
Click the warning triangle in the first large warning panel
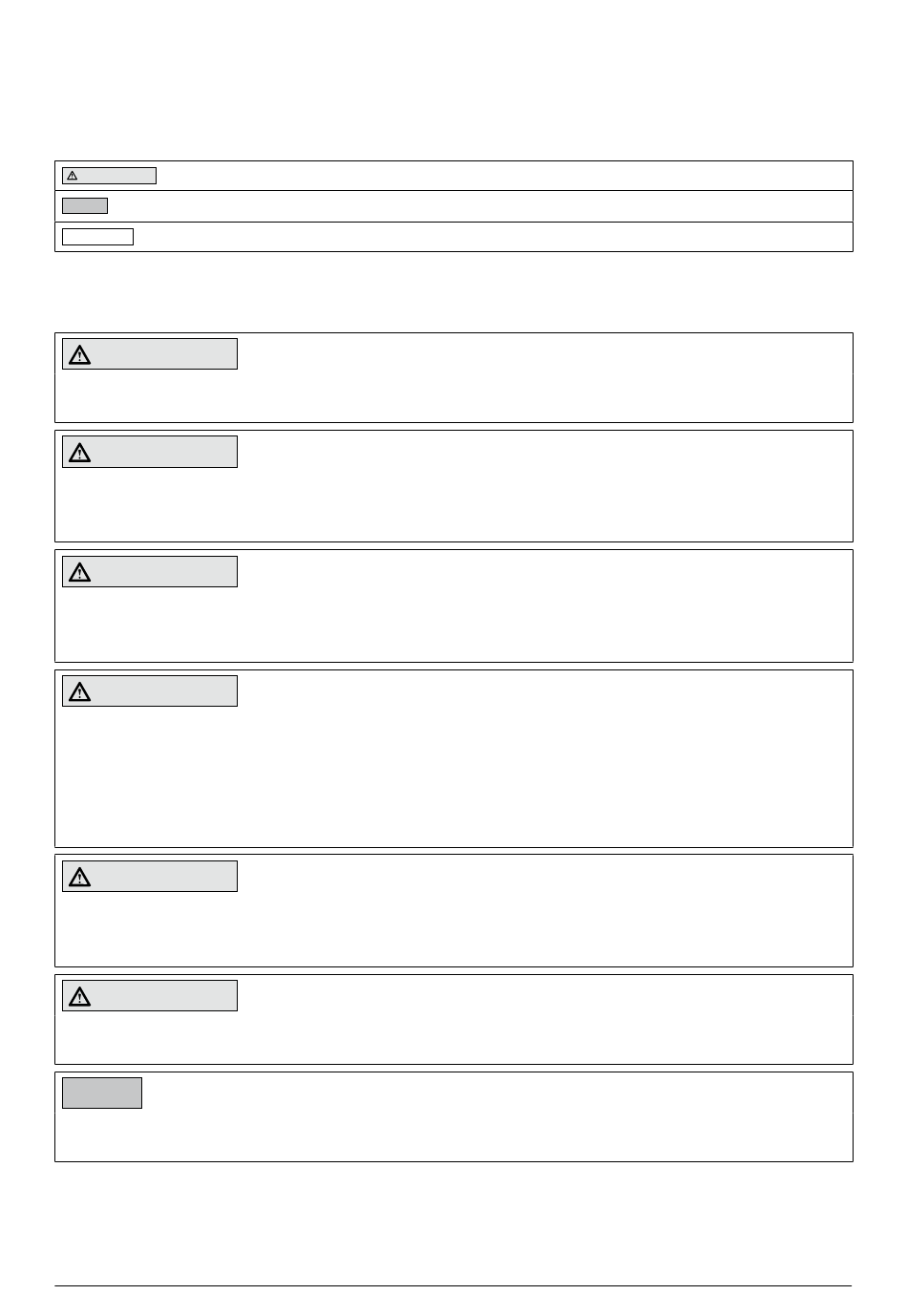(80, 355)
